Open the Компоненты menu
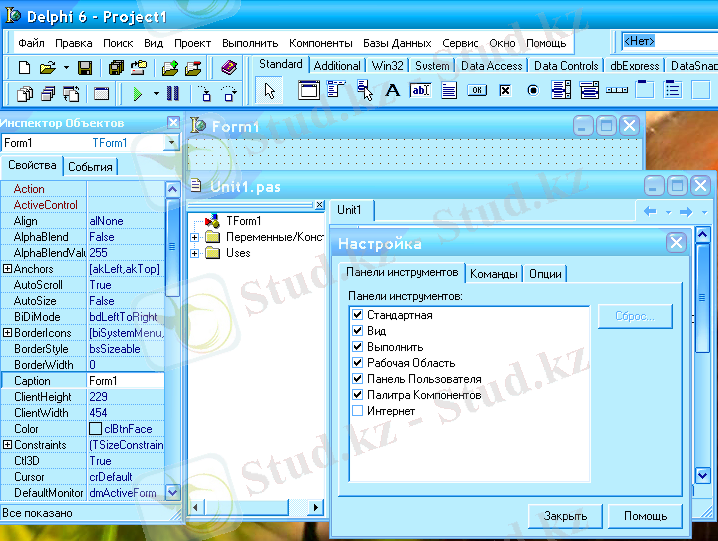Image resolution: width=718 pixels, height=541 pixels. 321,44
